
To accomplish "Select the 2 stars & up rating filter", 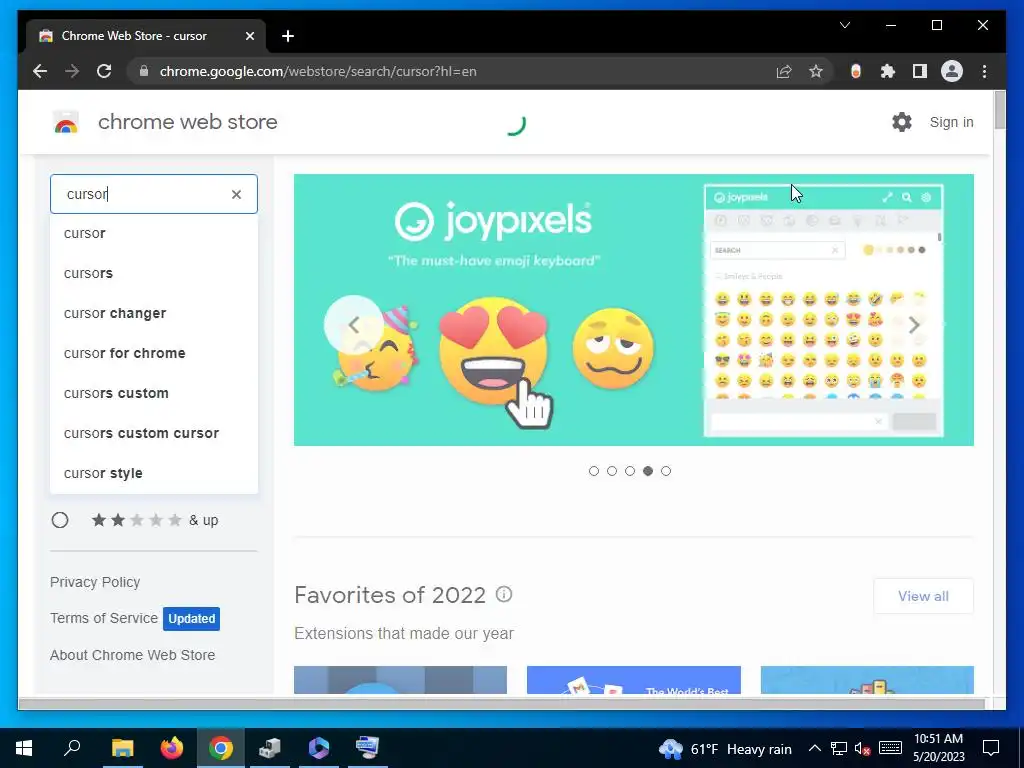I will (60, 520).
